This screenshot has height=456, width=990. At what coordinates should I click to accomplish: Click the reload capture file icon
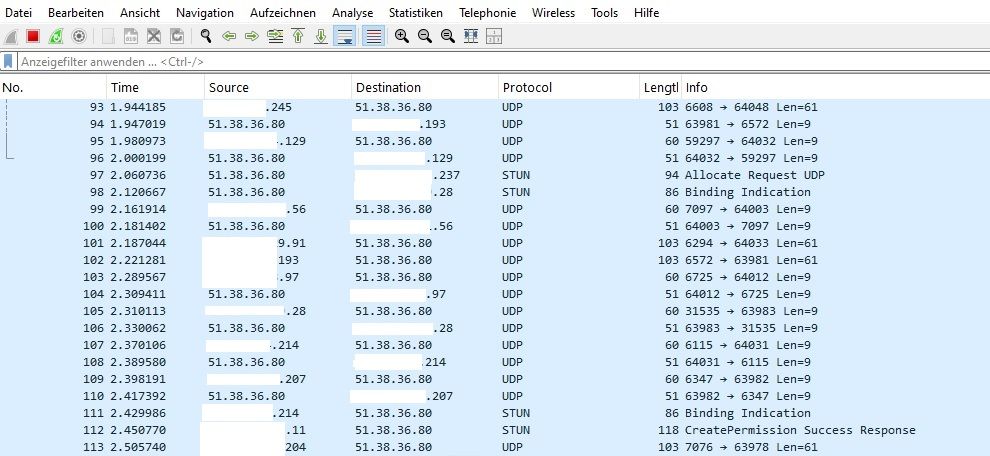click(x=177, y=37)
